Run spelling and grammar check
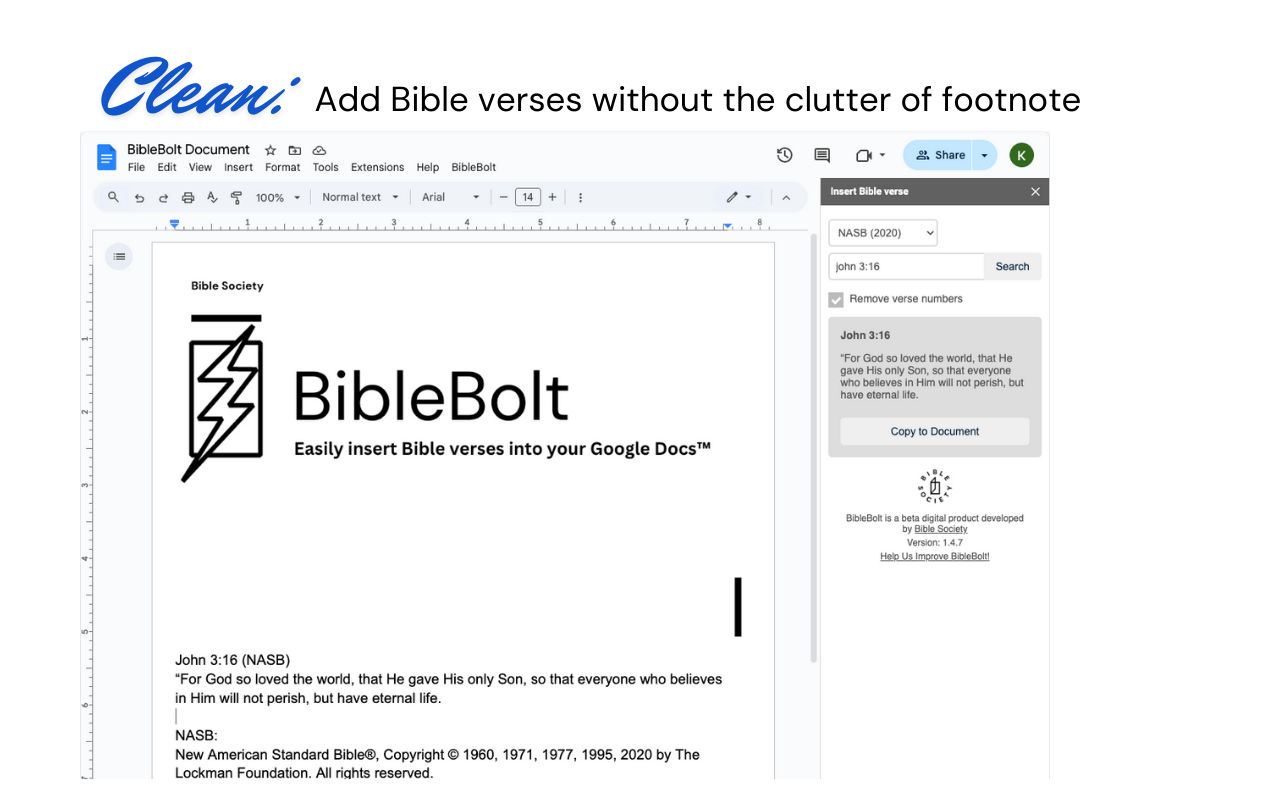Image resolution: width=1280 pixels, height=800 pixels. point(212,198)
